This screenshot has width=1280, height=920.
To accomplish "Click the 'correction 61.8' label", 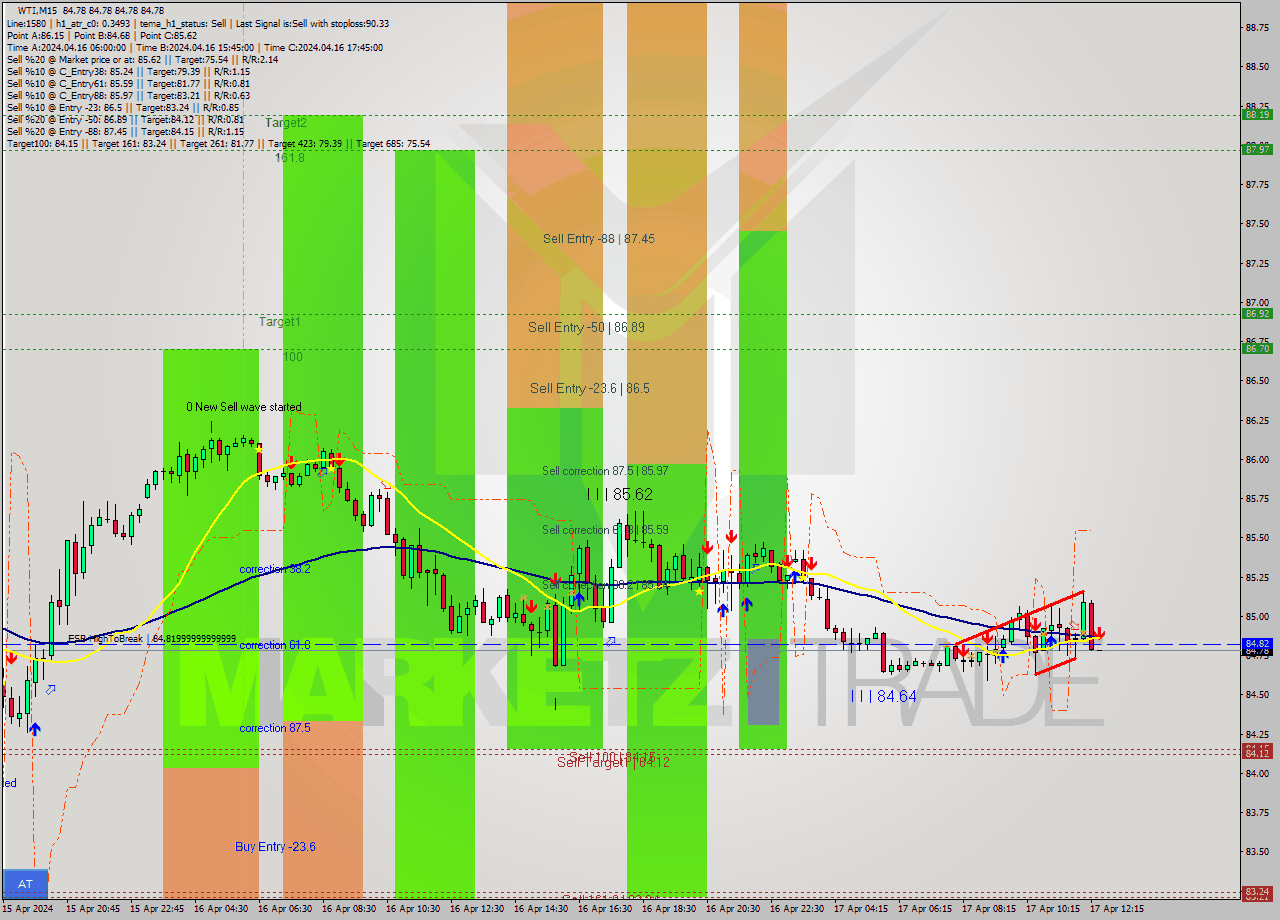I will click(275, 646).
